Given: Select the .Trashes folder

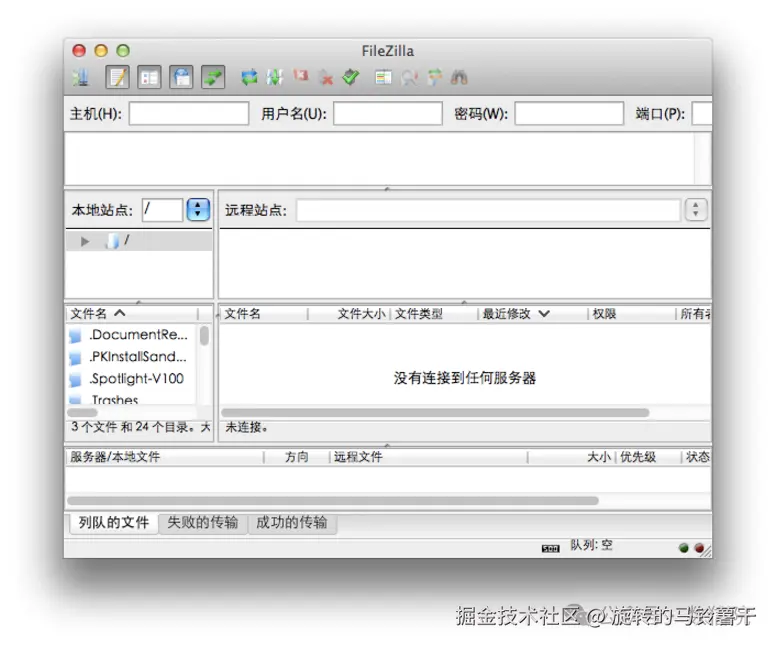Looking at the screenshot, I should 132,398.
